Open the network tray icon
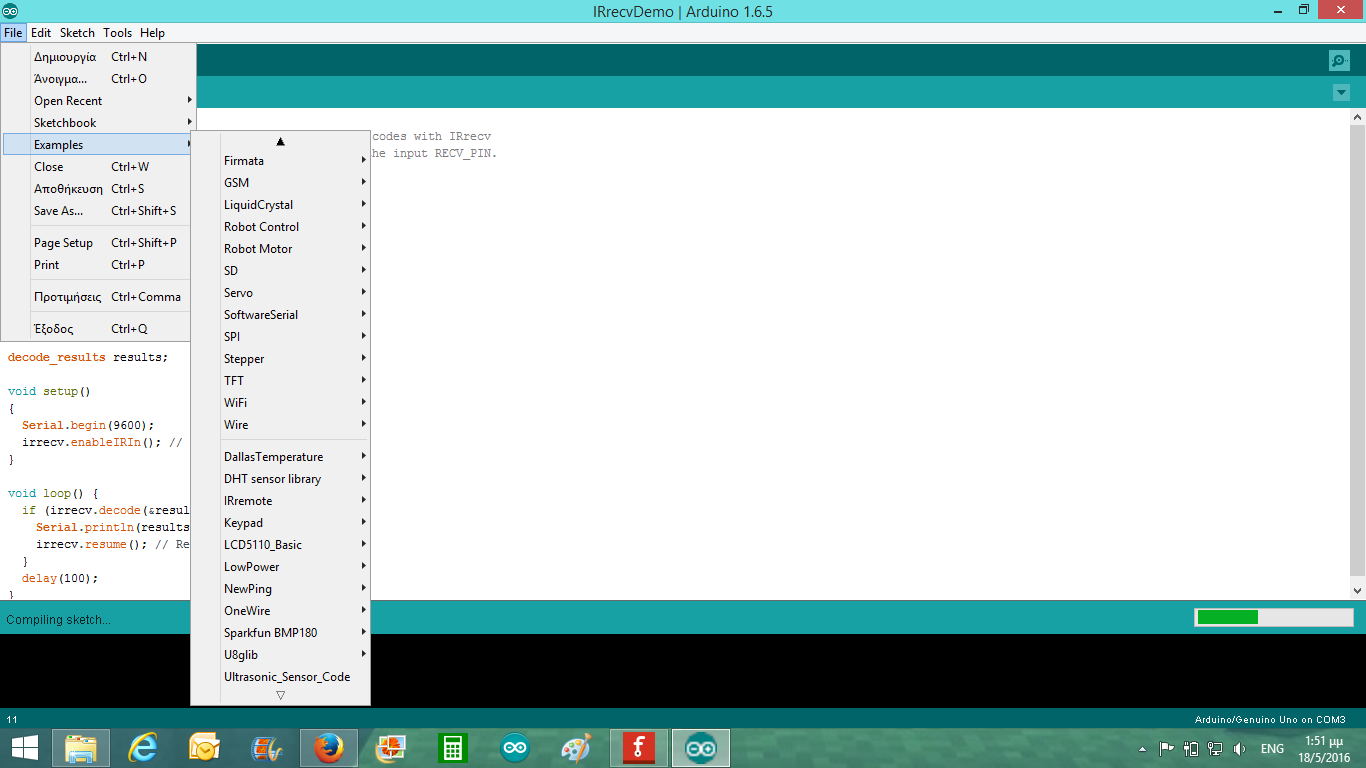Viewport: 1366px width, 768px height. coord(1215,748)
